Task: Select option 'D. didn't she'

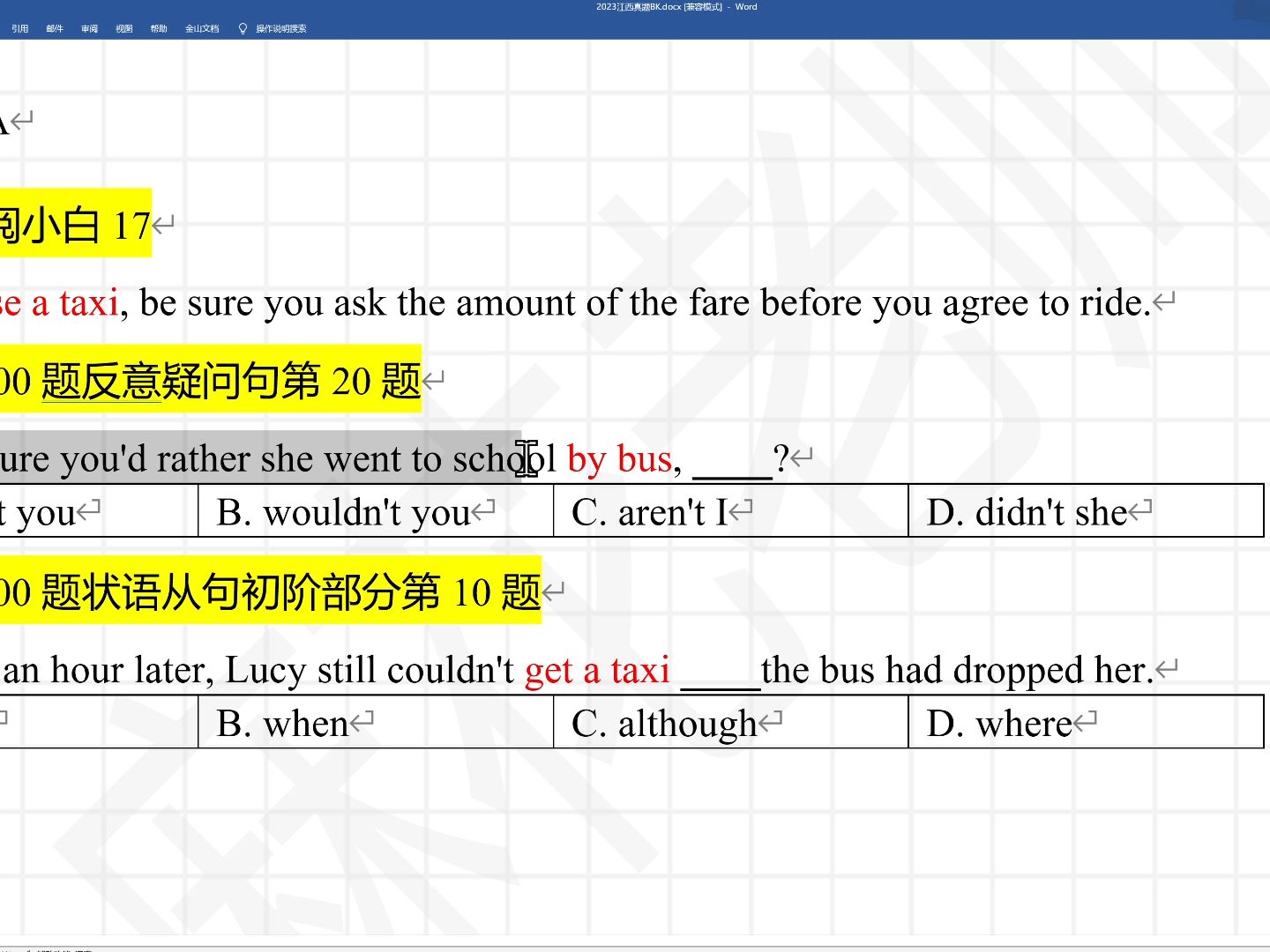Action: [x=1027, y=512]
